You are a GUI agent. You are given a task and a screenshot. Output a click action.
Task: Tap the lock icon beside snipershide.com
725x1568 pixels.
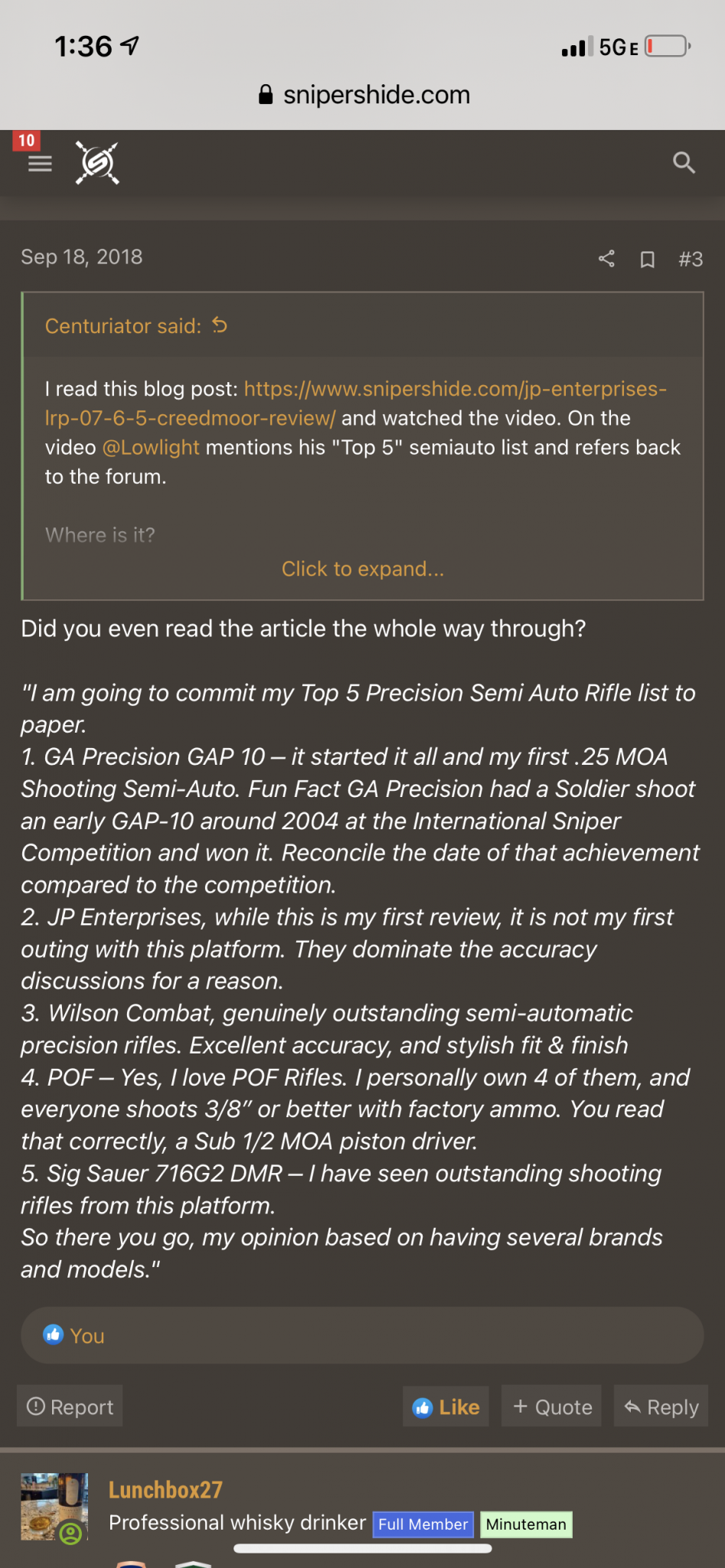pos(266,95)
